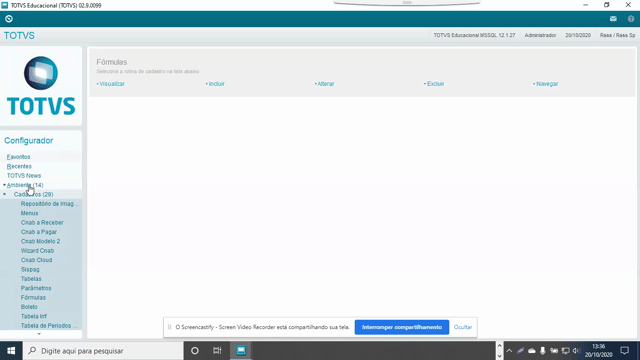Select the Fórmulas item
The height and width of the screenshot is (360, 640).
pyautogui.click(x=33, y=298)
